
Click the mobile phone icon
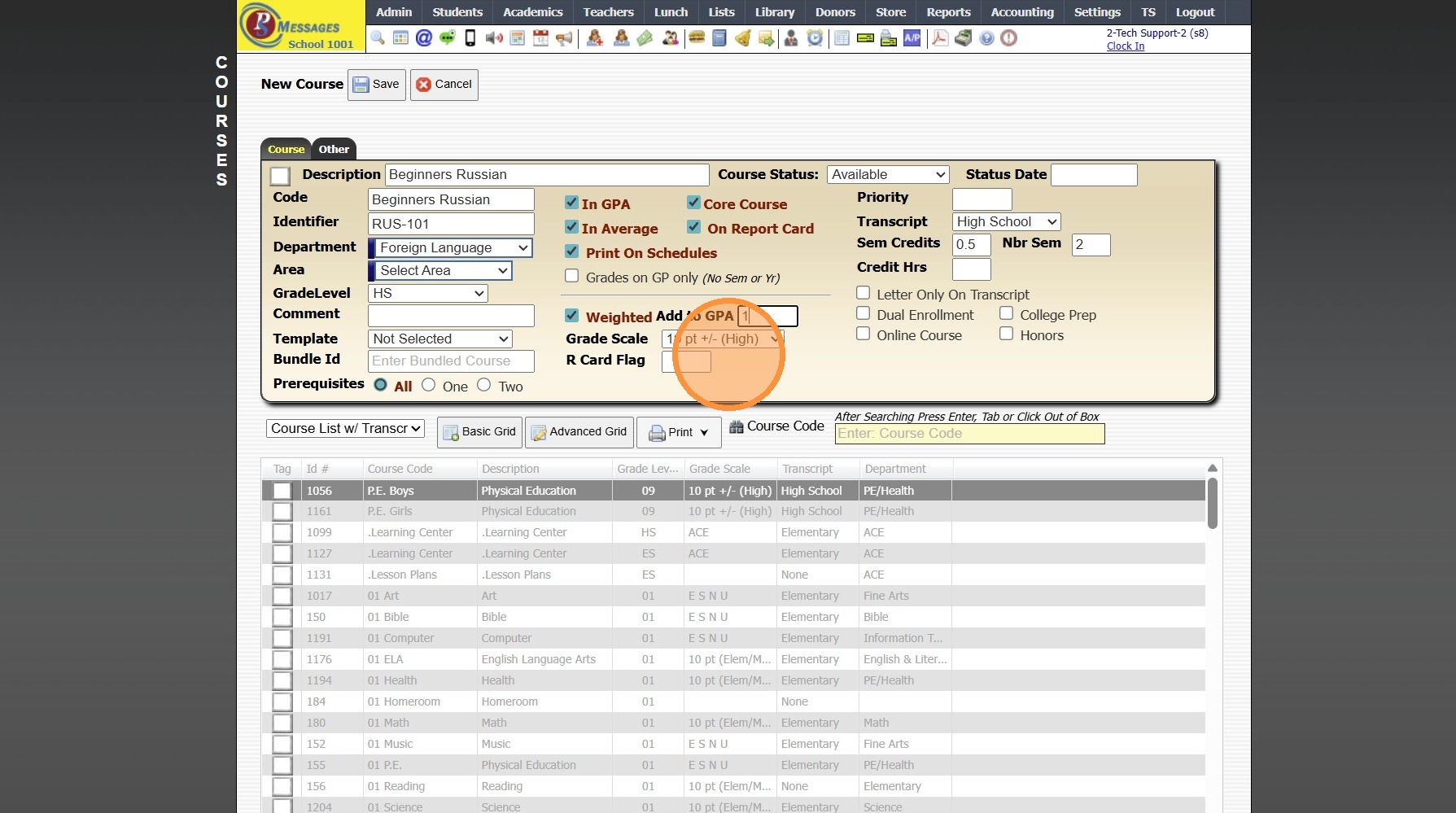tap(470, 37)
